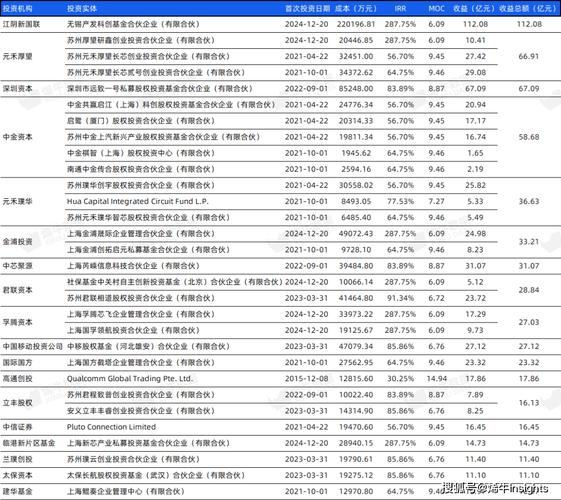This screenshot has width=561, height=500.
Task: Click entity 无锡产发科创基金合伙企业
Action: (133, 24)
